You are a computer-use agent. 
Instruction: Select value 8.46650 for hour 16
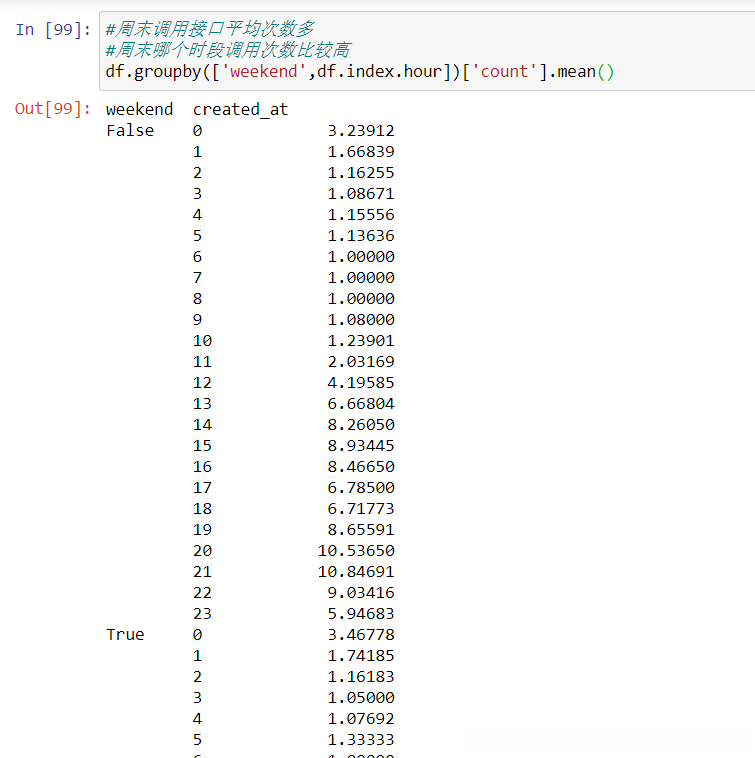coord(361,467)
